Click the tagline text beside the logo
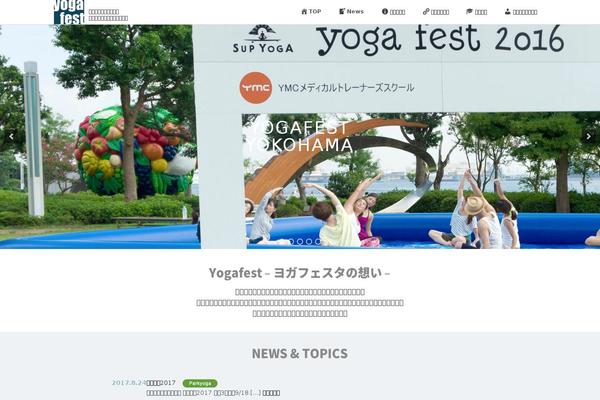The image size is (600, 400). (108, 15)
